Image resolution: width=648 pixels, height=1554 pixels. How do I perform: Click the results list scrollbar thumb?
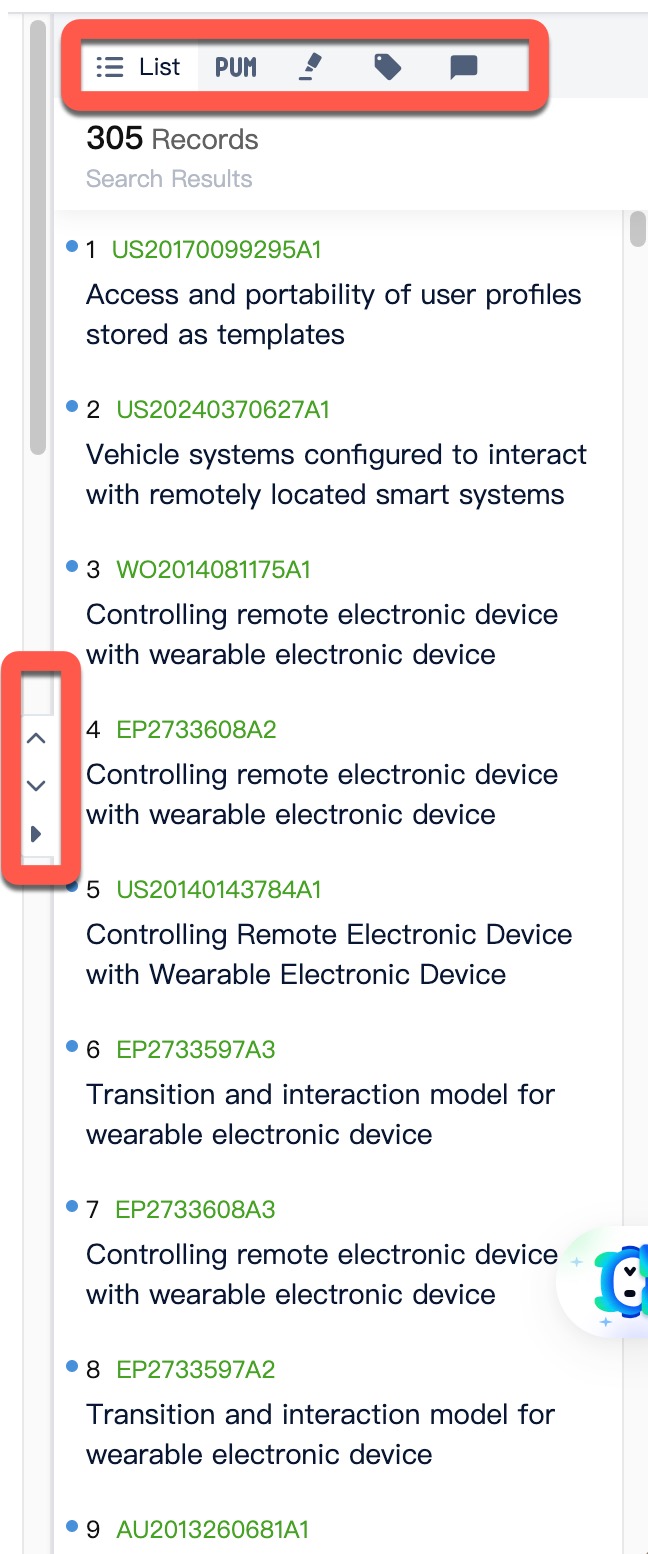(x=637, y=229)
